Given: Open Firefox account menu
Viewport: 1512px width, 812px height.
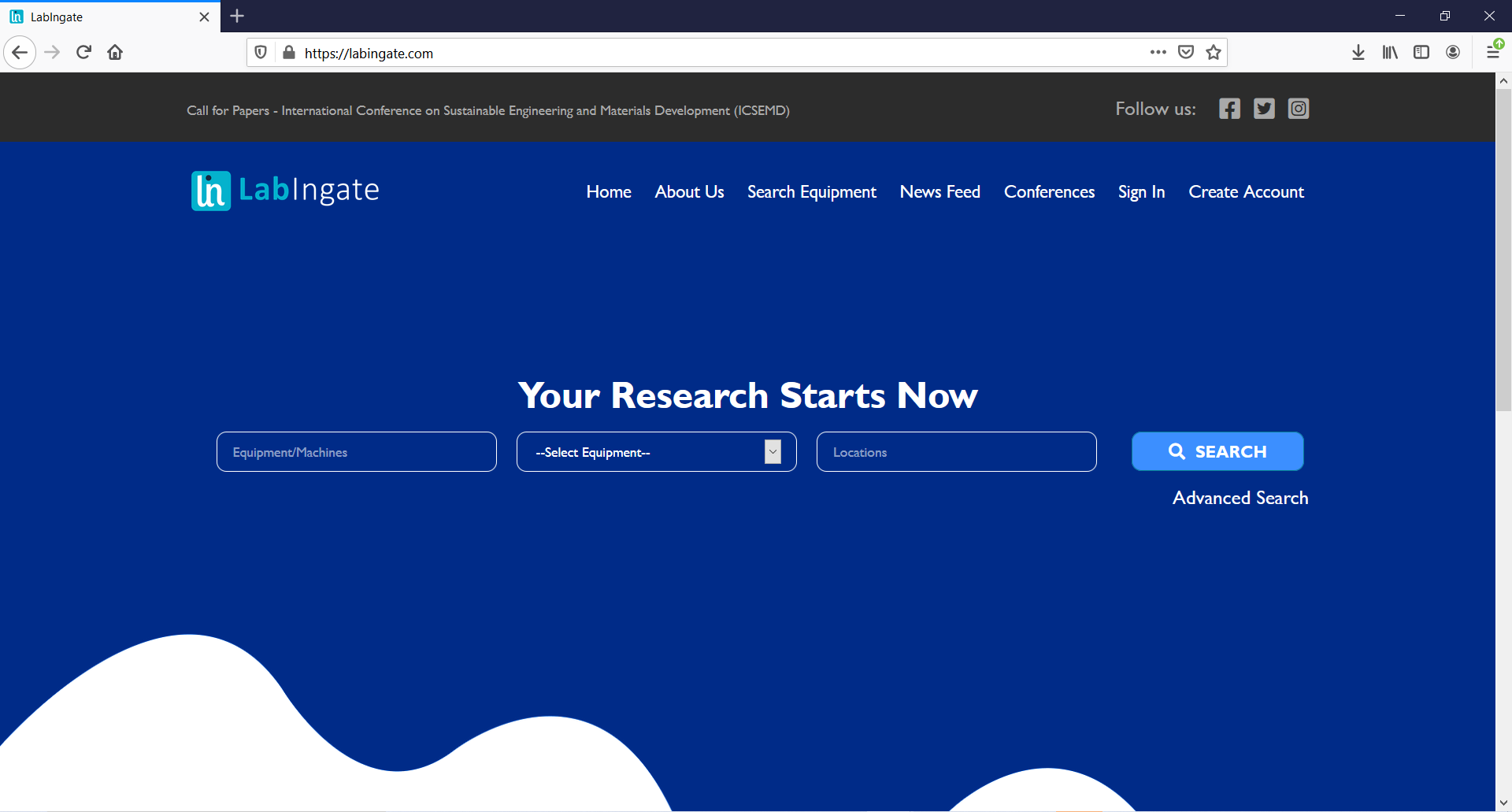Looking at the screenshot, I should [1453, 53].
